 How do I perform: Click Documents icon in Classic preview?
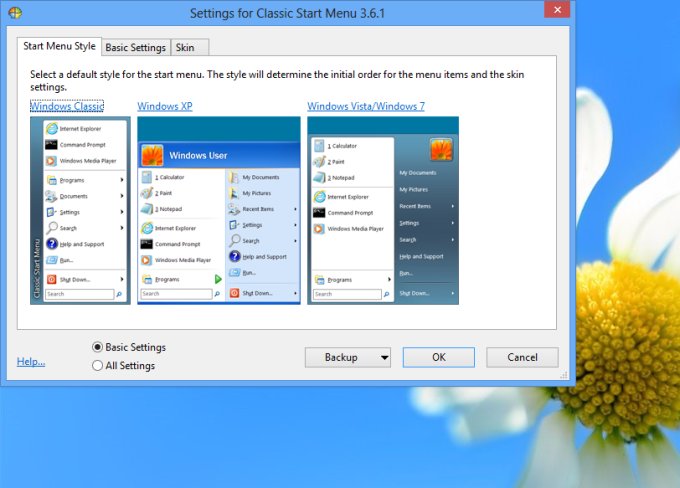pyautogui.click(x=51, y=196)
